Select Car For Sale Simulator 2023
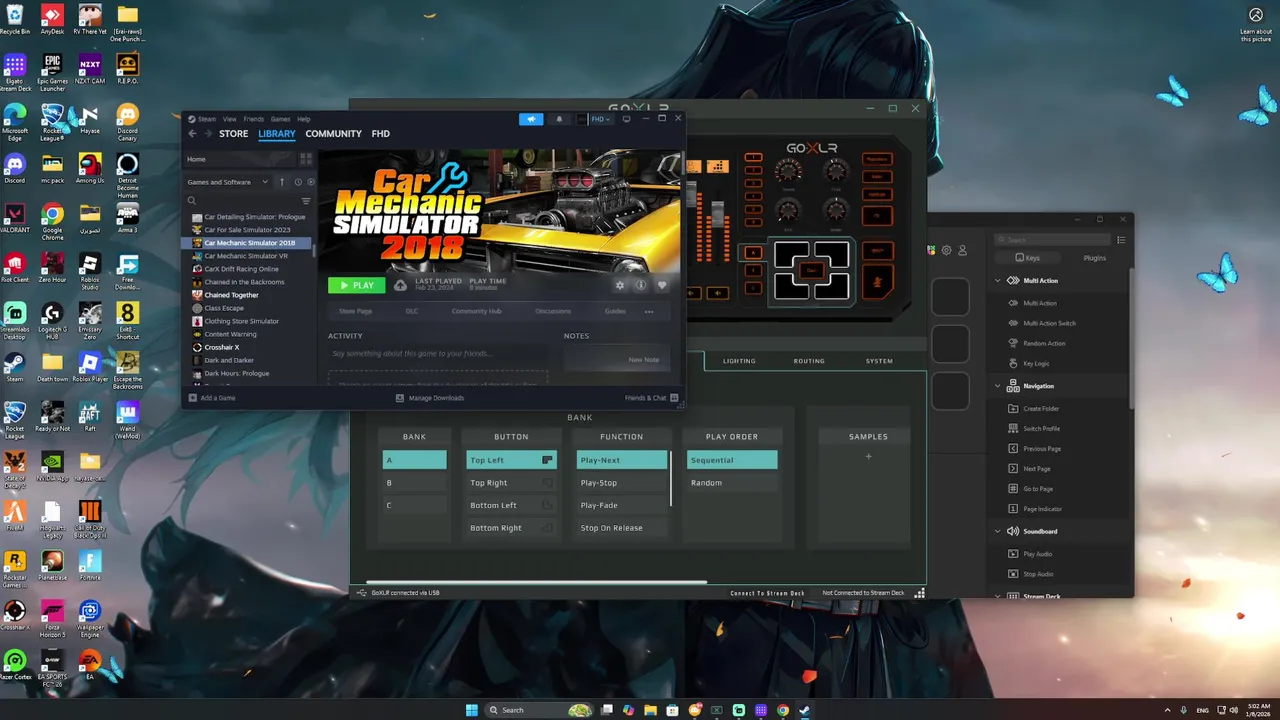 (247, 230)
